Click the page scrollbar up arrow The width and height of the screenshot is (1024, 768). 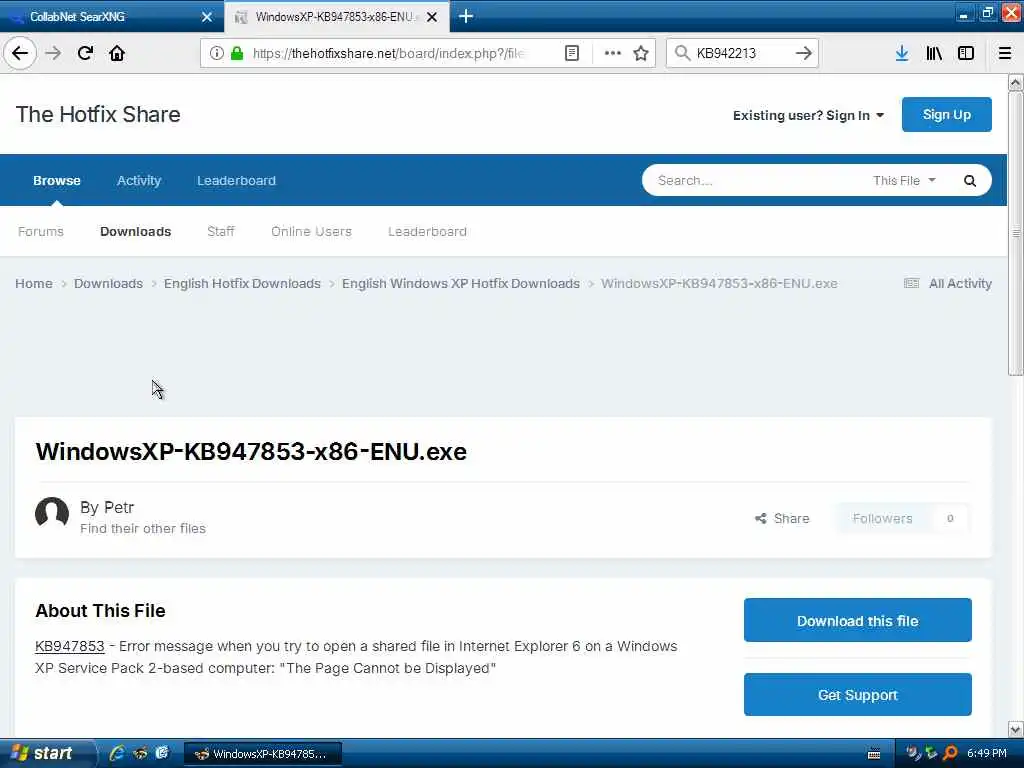(1015, 82)
